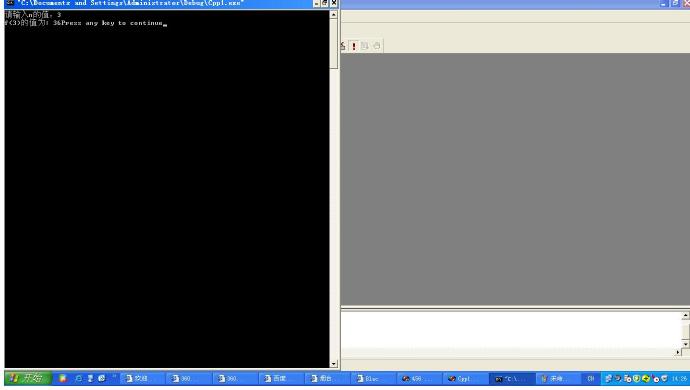Click output pane scrollbar up arrow

[686, 316]
